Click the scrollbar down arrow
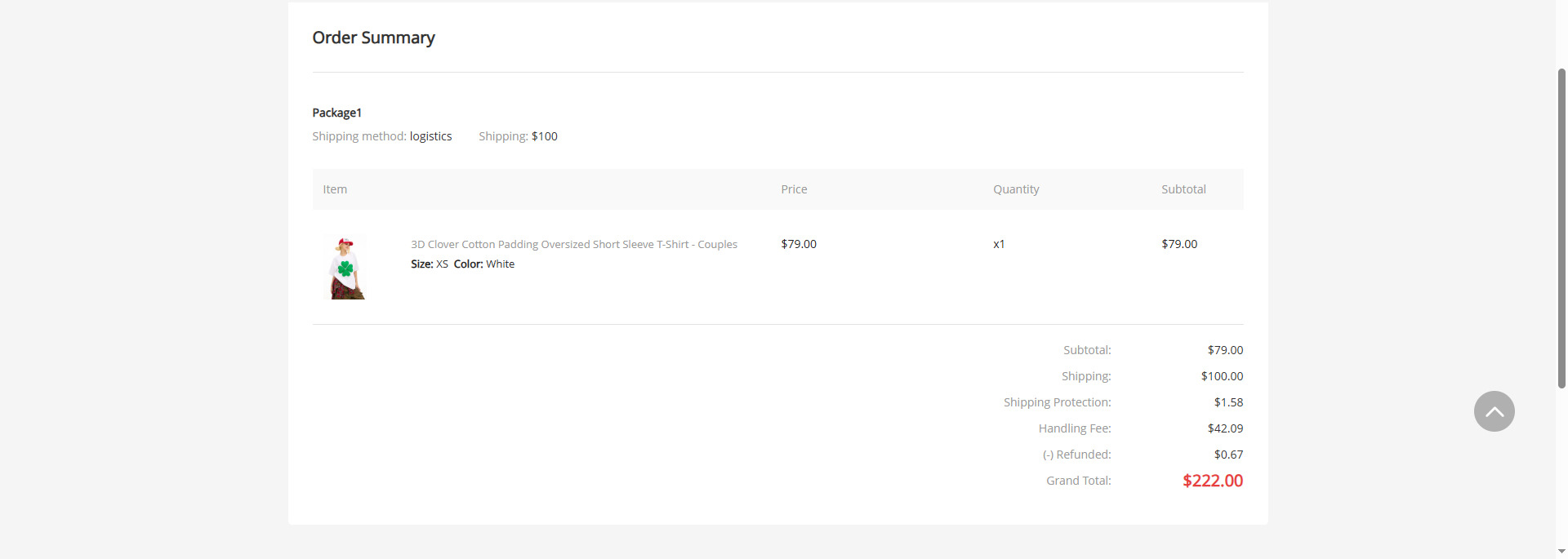This screenshot has width=1568, height=559. (x=1561, y=552)
